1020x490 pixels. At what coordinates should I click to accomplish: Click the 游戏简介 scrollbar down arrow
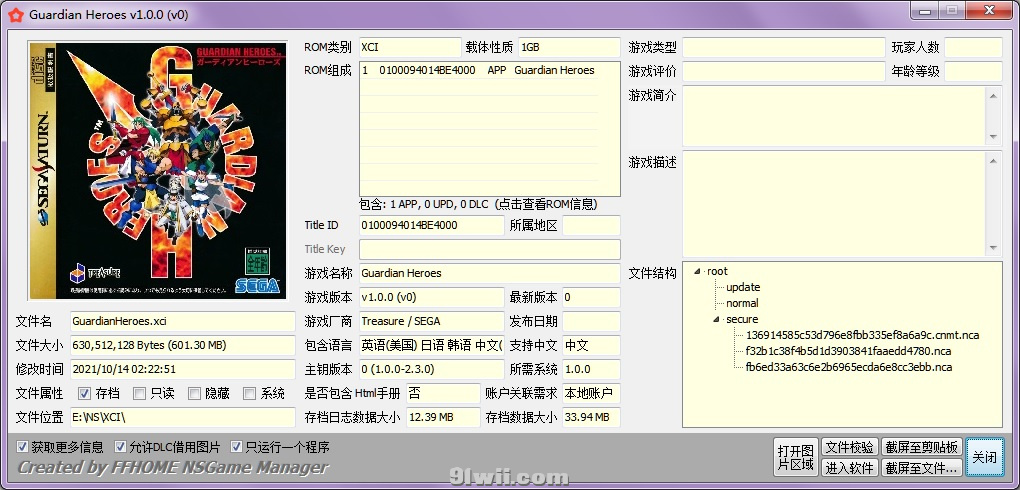tap(993, 137)
